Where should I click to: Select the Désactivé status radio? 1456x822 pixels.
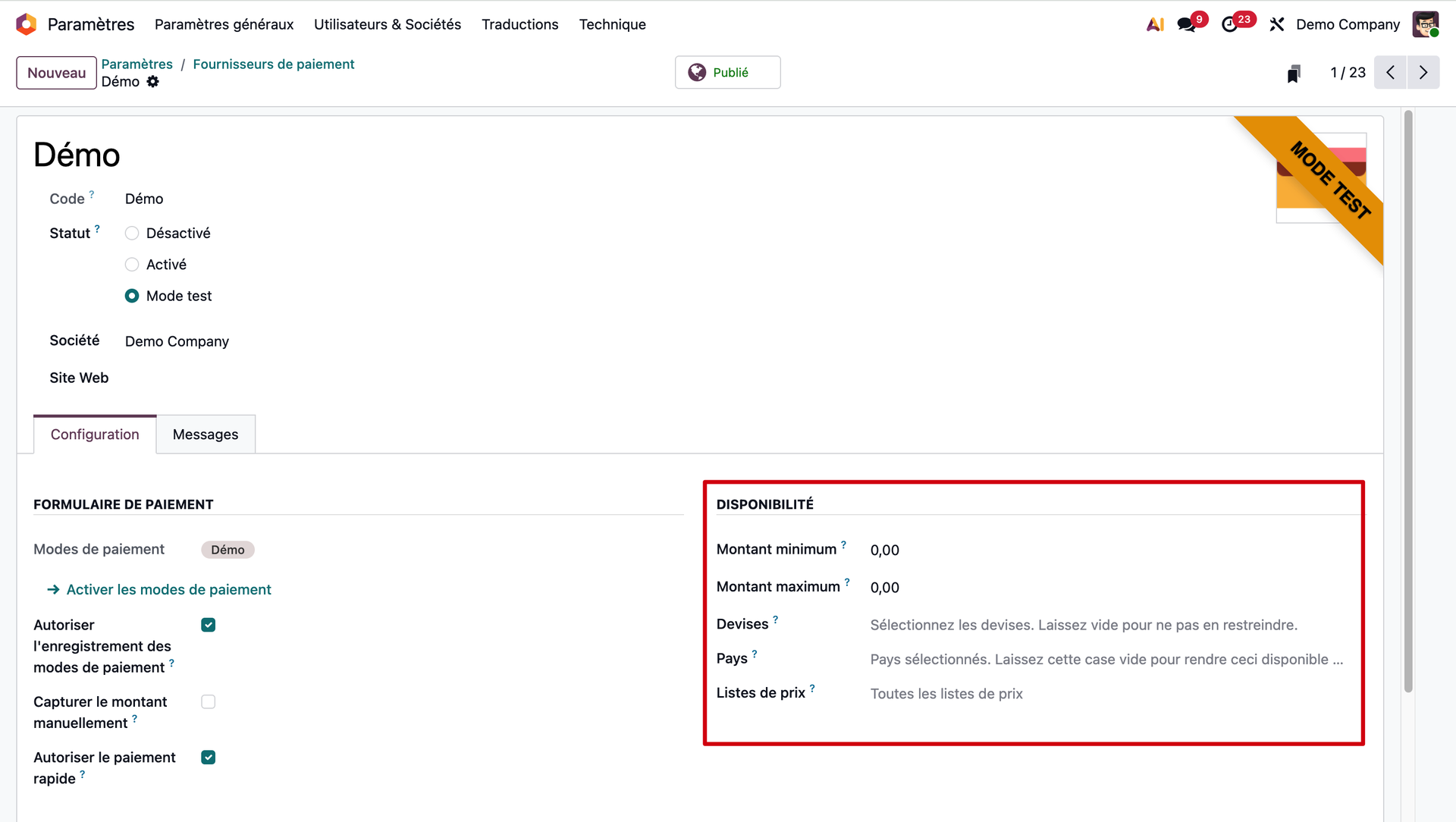(132, 233)
